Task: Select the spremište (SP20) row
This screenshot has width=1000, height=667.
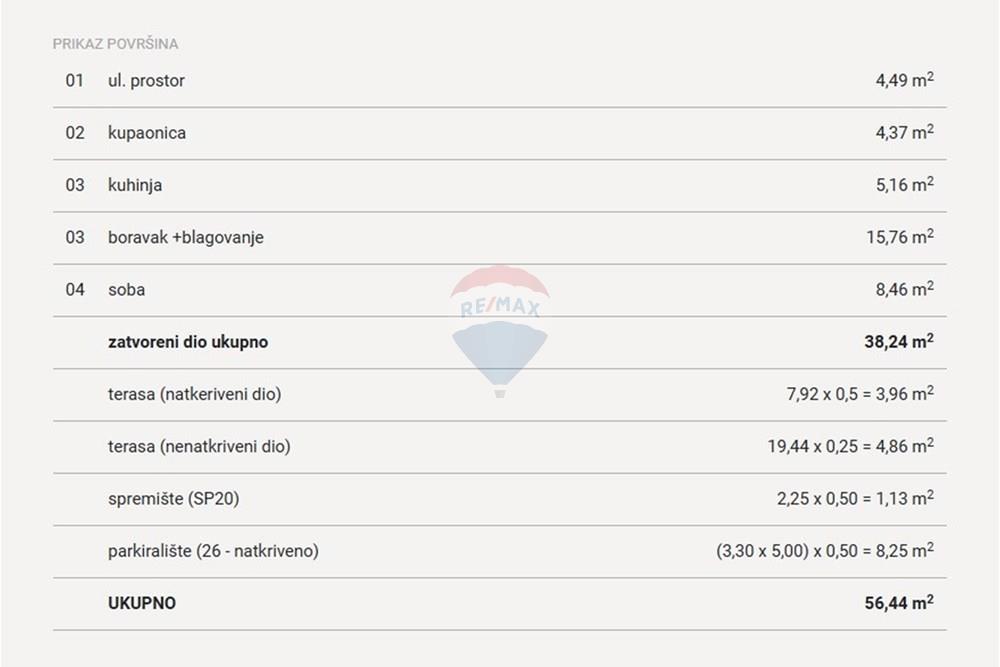Action: click(x=499, y=499)
